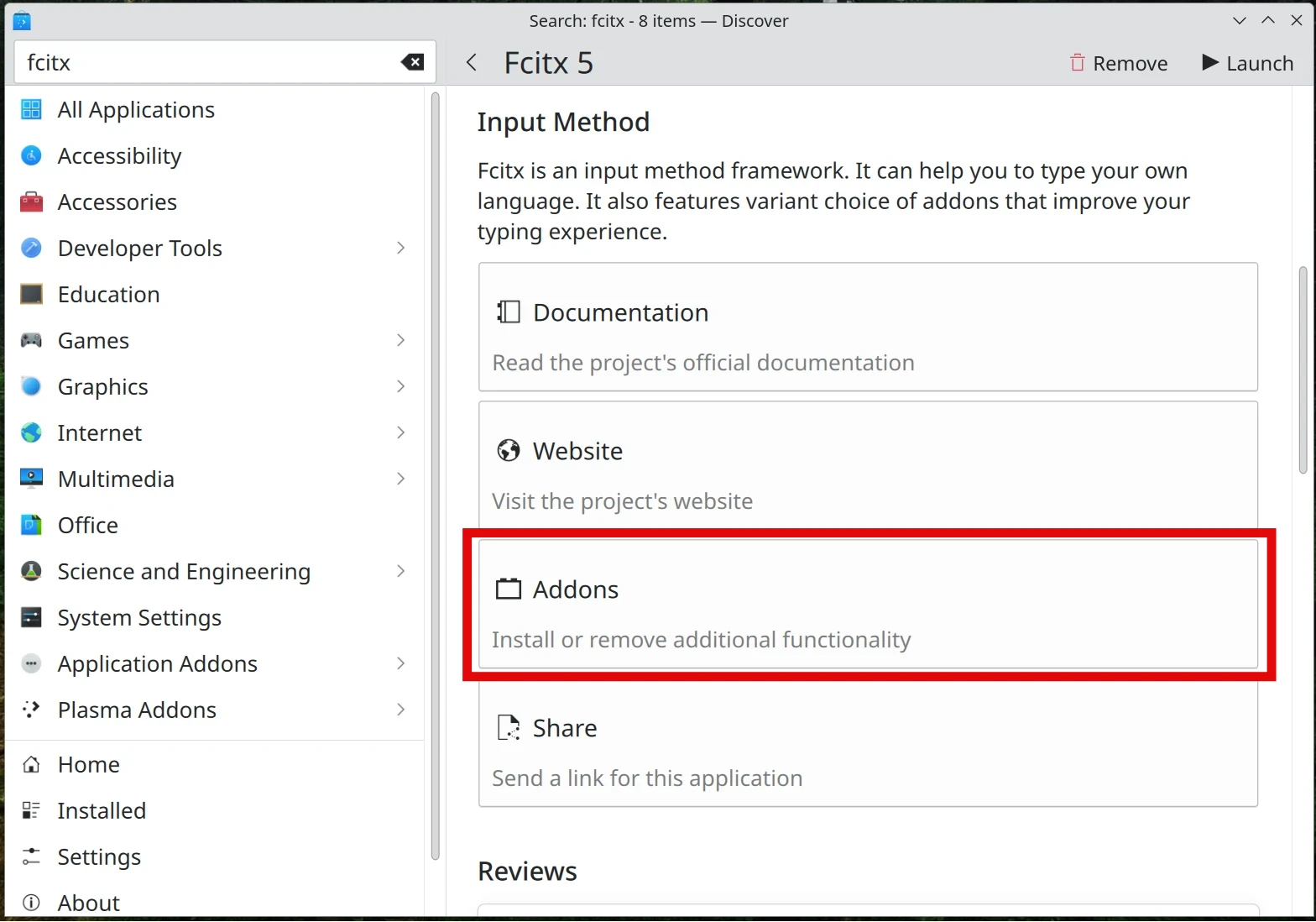1316x922 pixels.
Task: Click the Multimedia monitor icon
Action: coord(31,479)
